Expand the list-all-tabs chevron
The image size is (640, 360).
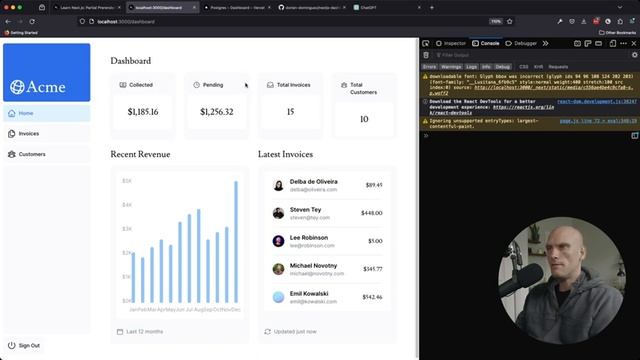coord(620,7)
